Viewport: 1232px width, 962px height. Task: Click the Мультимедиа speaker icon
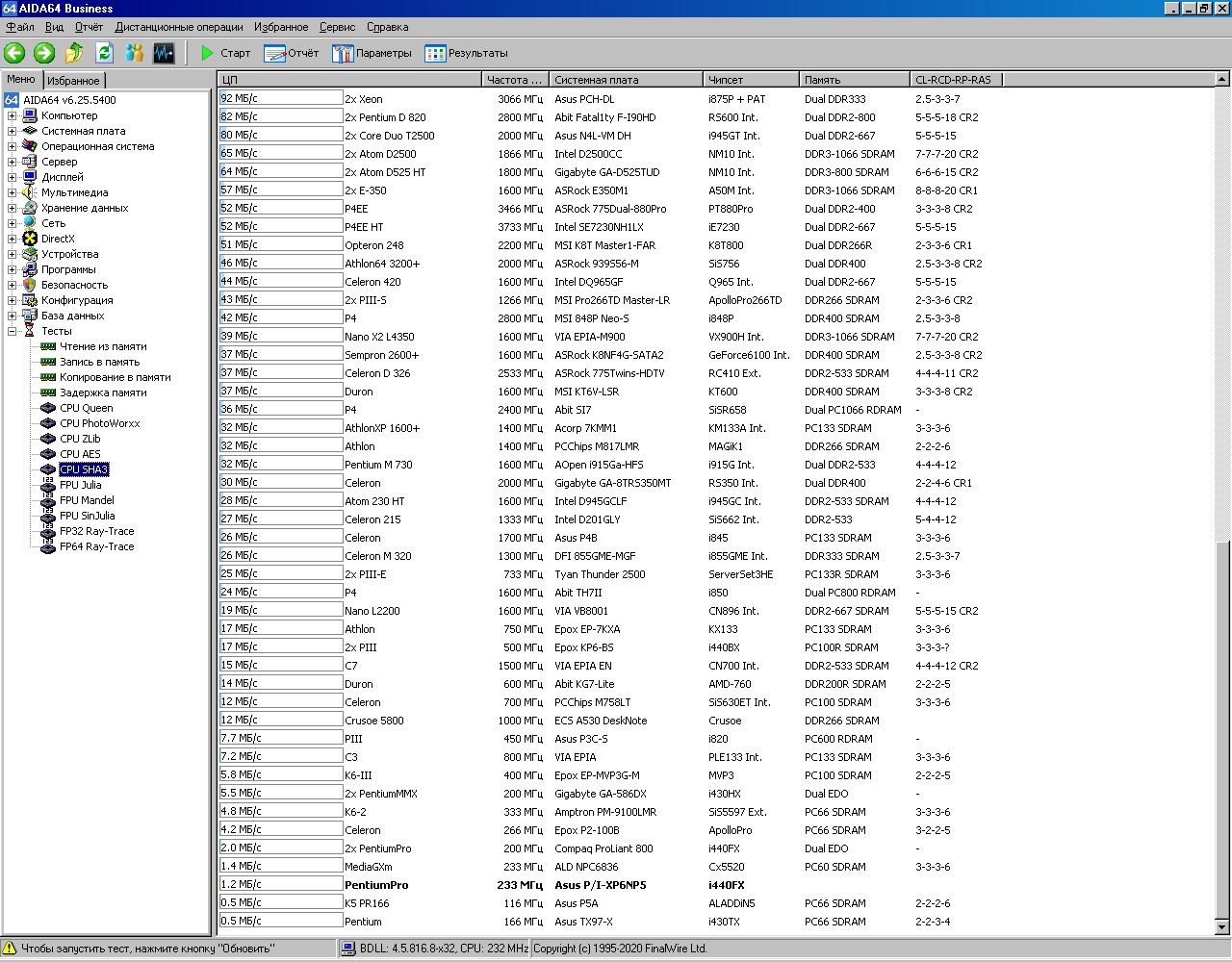(30, 192)
